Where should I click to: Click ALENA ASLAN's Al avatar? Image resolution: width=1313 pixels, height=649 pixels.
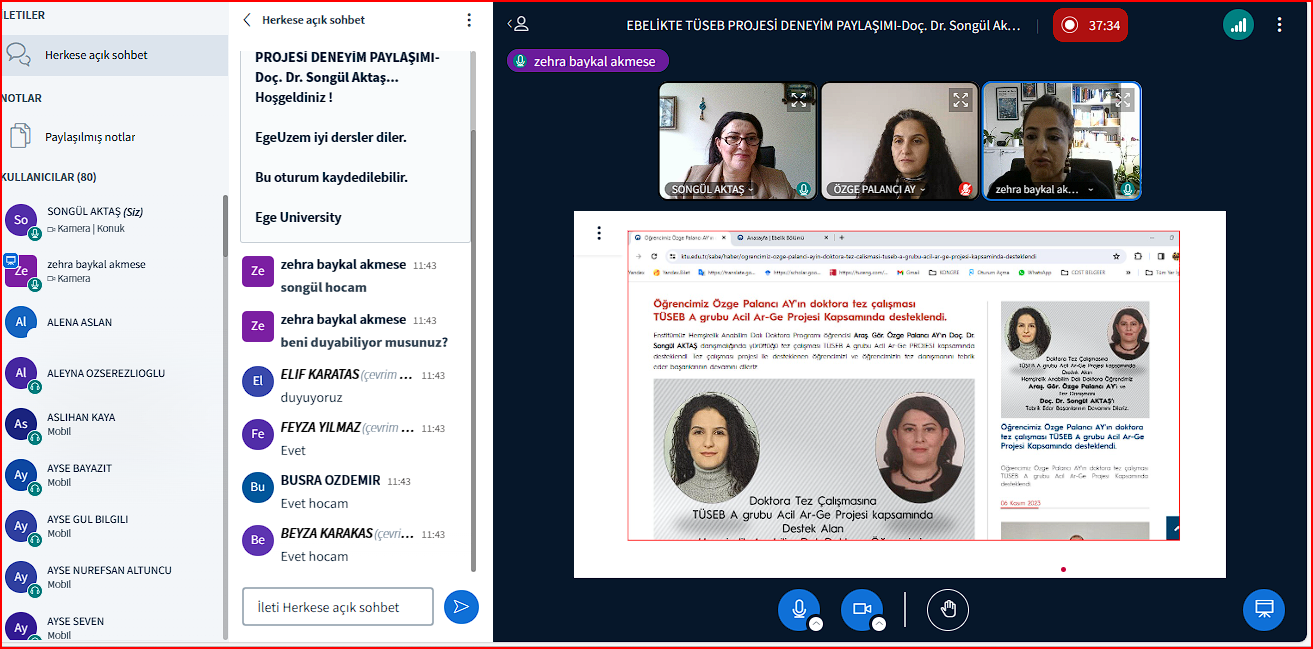[21, 322]
